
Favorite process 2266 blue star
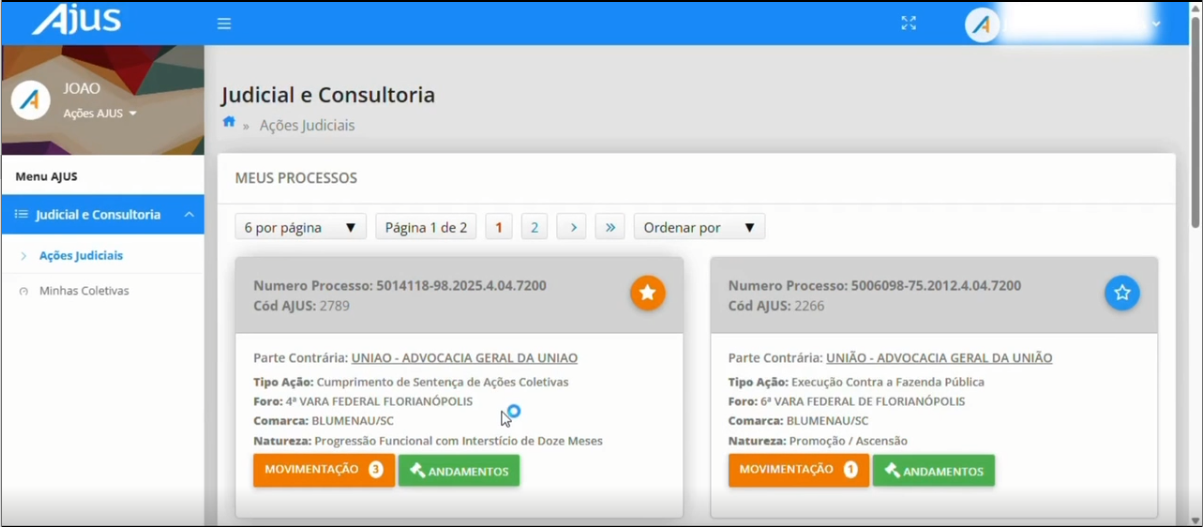pos(1122,293)
